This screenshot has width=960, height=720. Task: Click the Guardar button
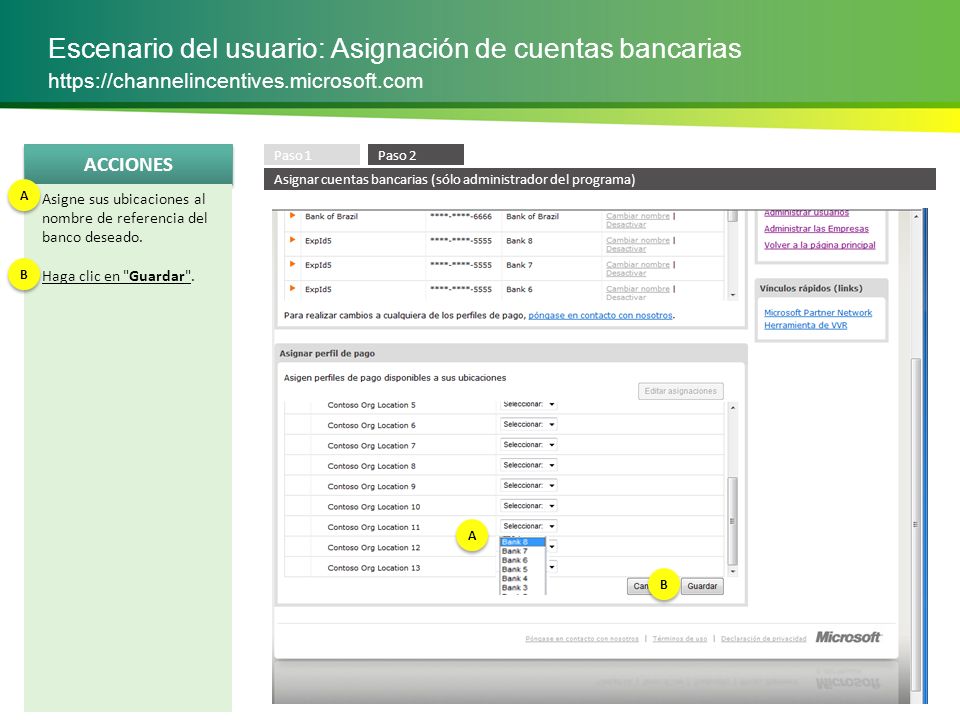(702, 586)
